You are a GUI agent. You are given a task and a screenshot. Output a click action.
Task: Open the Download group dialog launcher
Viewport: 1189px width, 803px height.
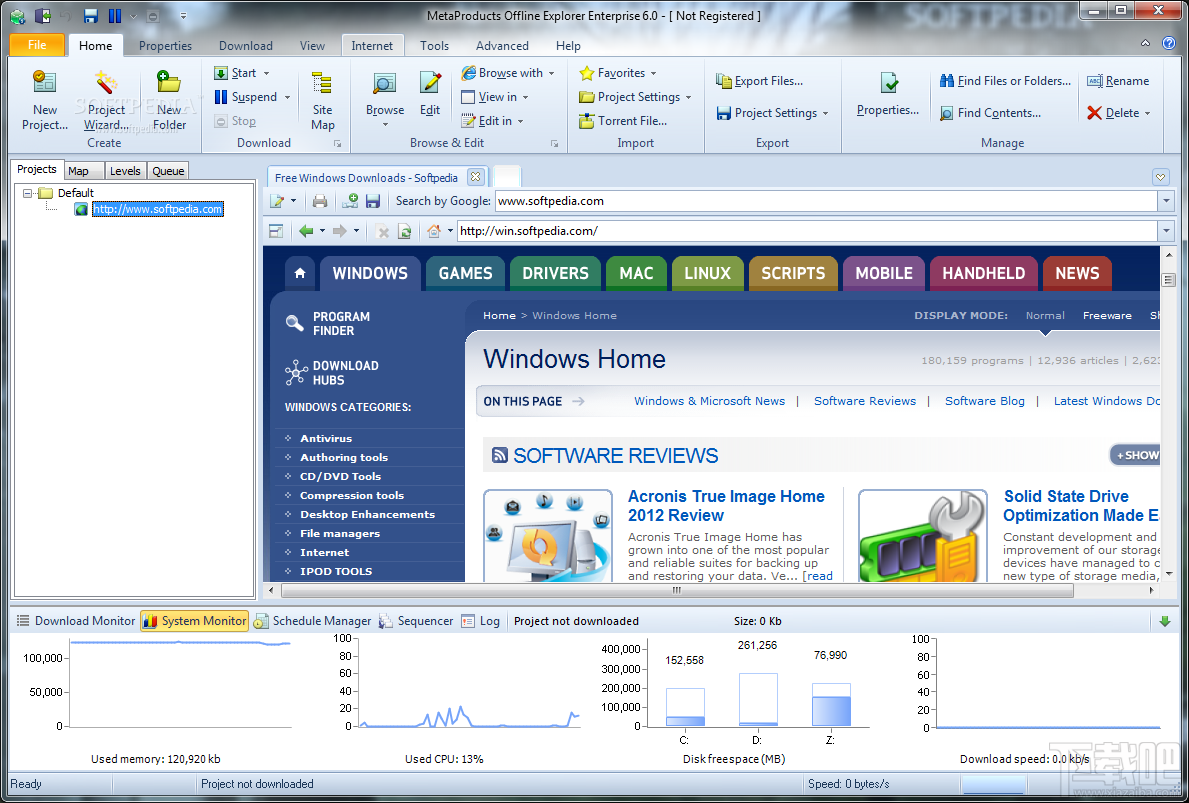337,143
